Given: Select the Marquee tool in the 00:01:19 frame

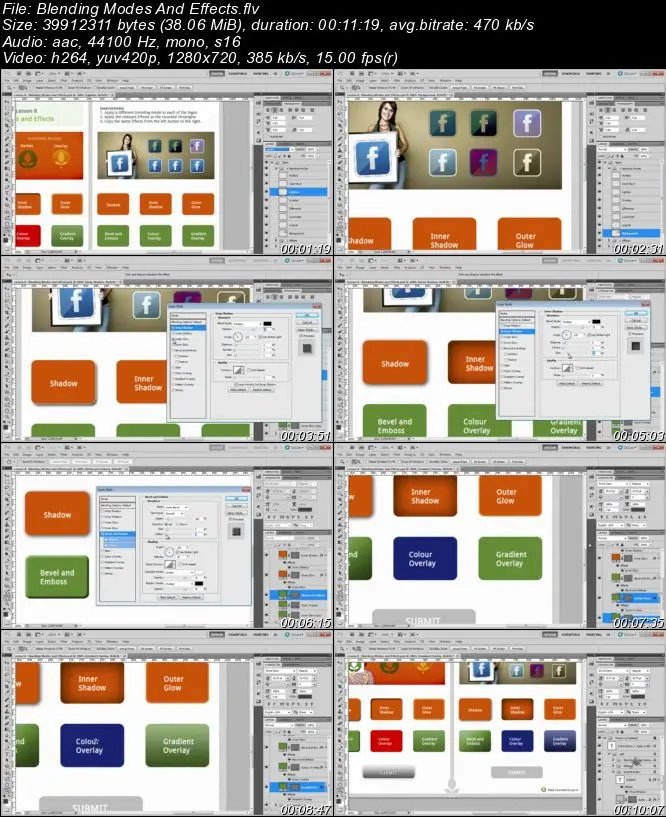Looking at the screenshot, I should [7, 107].
